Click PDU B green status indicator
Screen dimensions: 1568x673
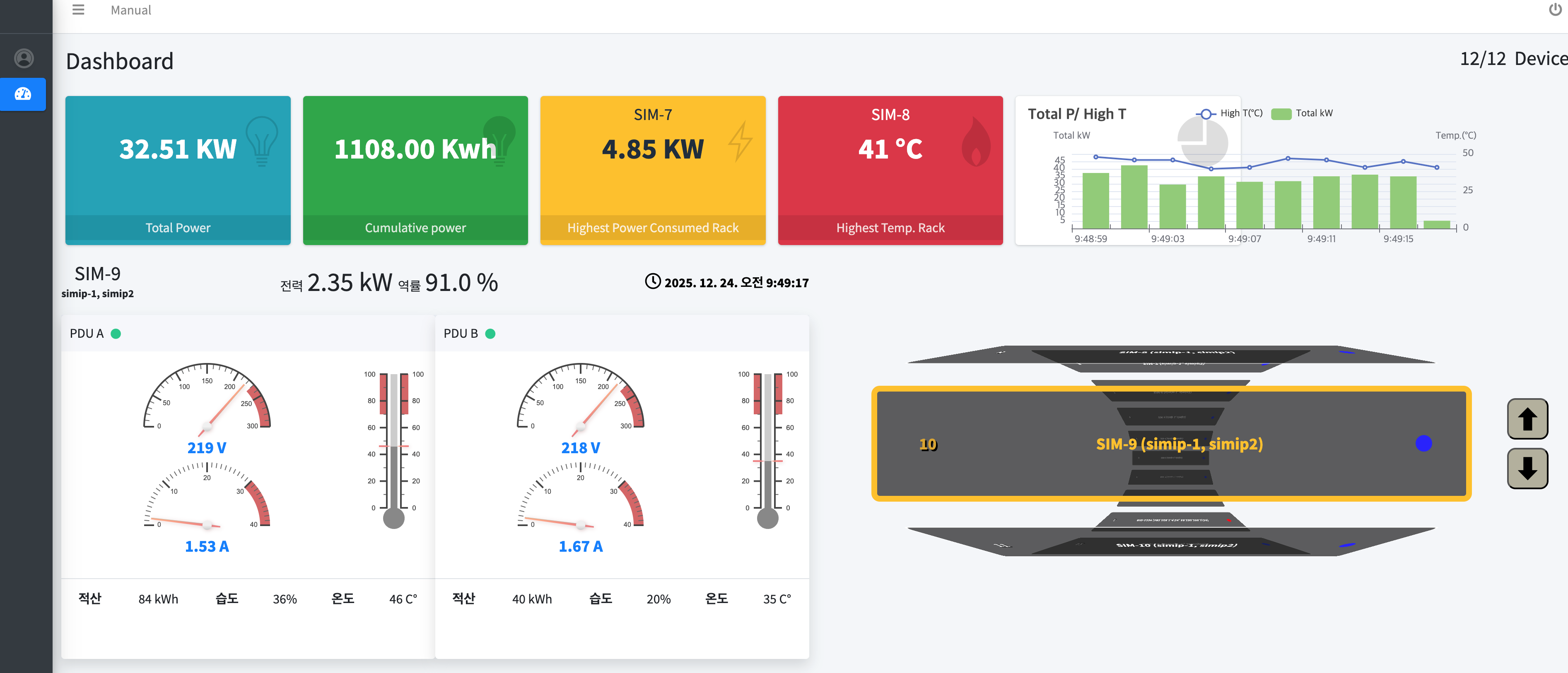490,334
